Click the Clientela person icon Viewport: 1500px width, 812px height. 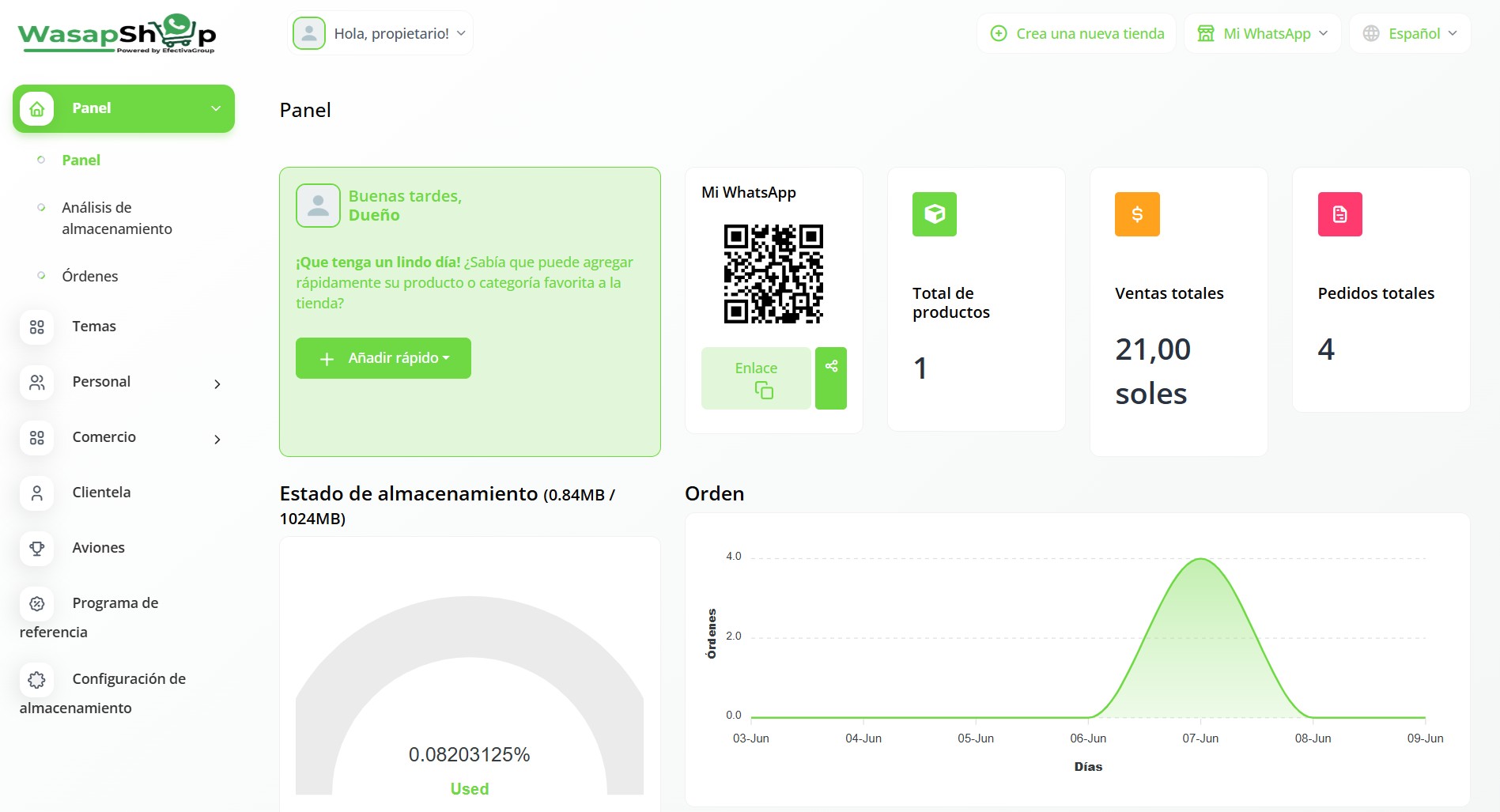point(37,493)
